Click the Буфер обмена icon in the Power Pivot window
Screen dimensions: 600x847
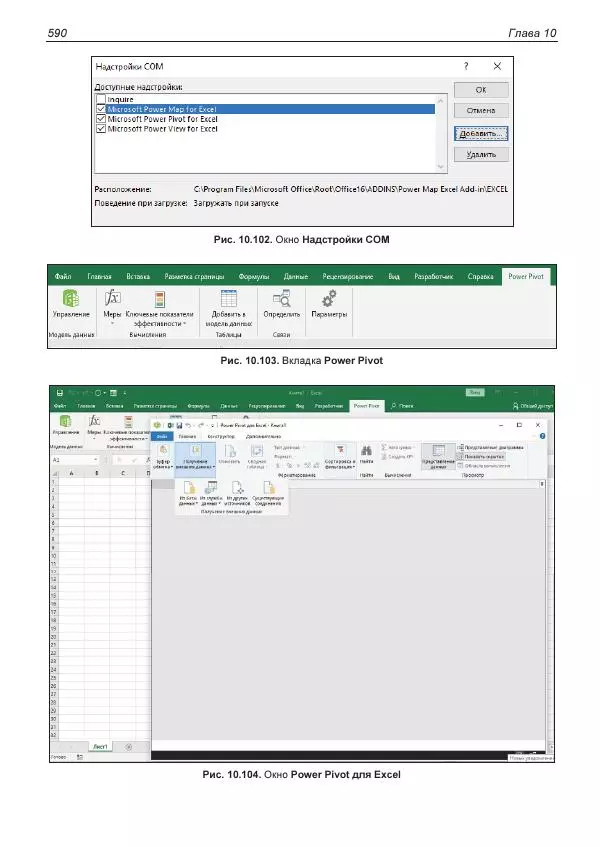coord(163,450)
